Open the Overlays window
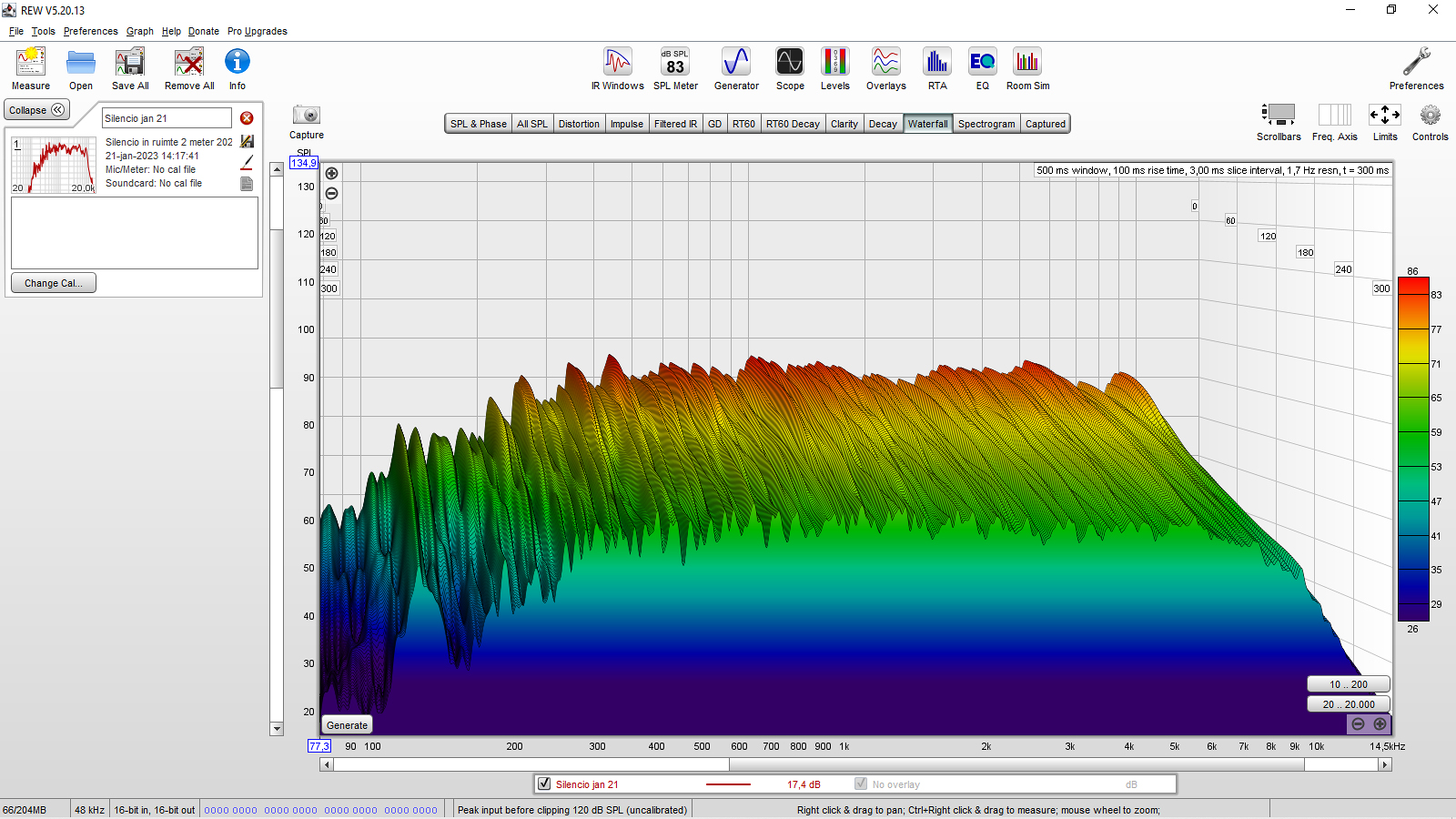 pos(886,62)
